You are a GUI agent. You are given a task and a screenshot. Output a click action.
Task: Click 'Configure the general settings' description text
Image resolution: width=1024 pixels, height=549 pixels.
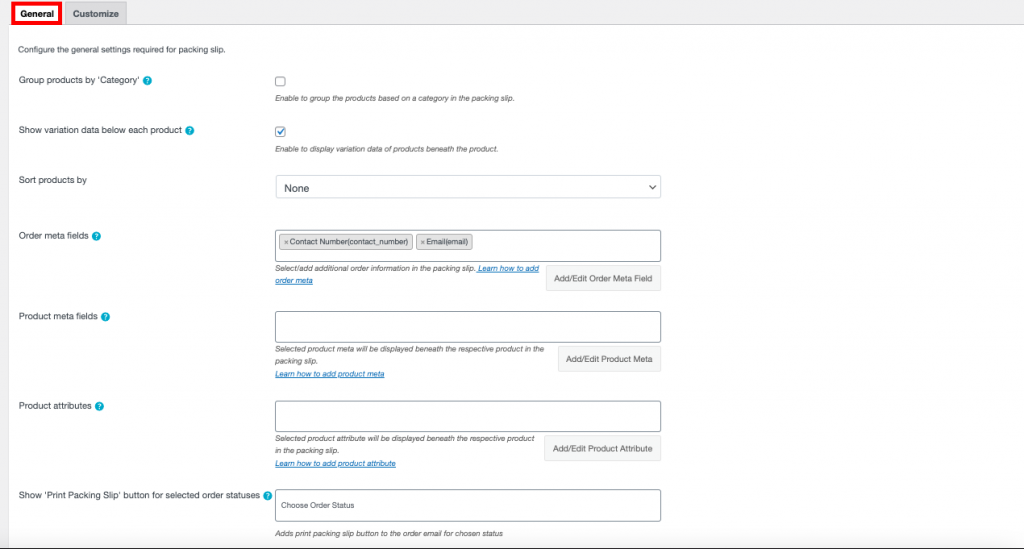121,50
